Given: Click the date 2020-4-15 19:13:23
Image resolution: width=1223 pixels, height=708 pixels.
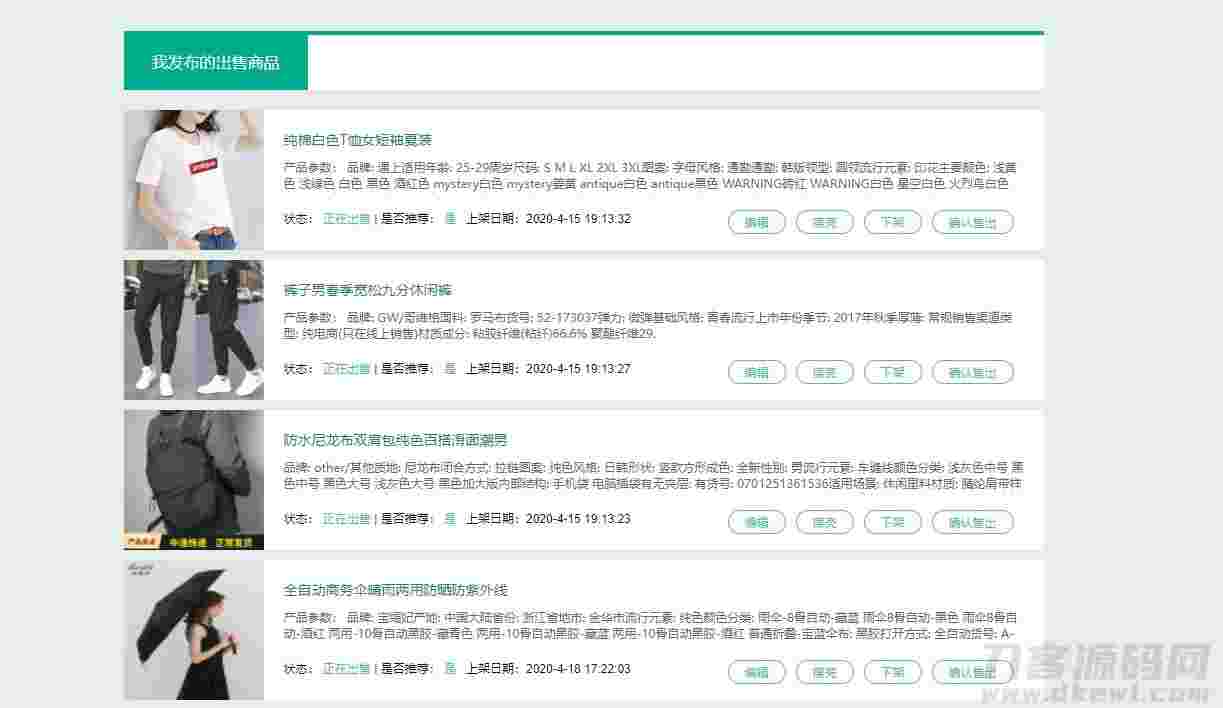Looking at the screenshot, I should click(x=578, y=519).
